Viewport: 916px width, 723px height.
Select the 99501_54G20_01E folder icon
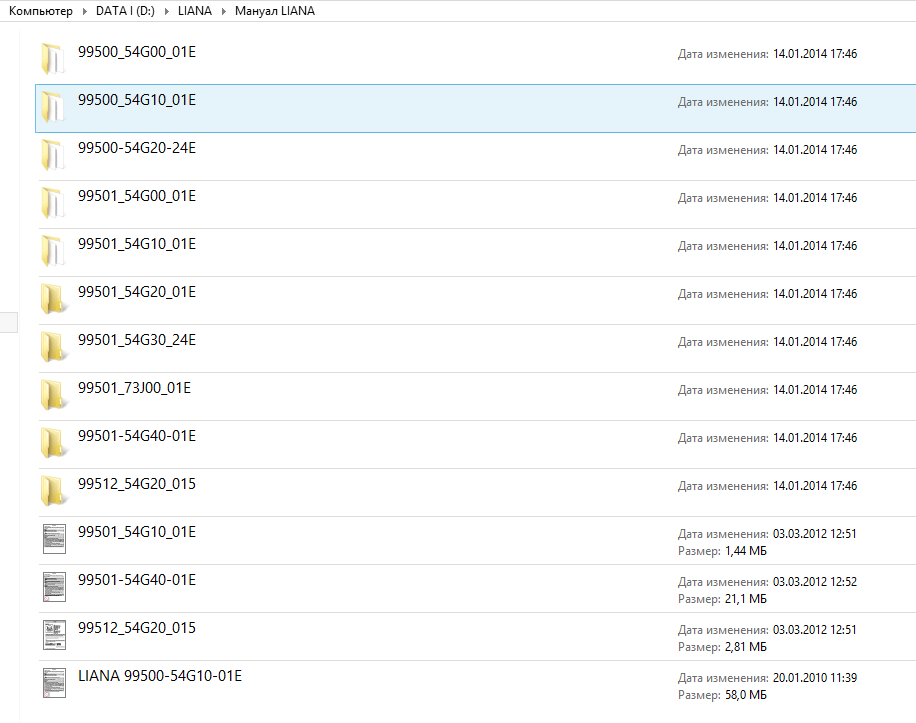click(x=54, y=299)
